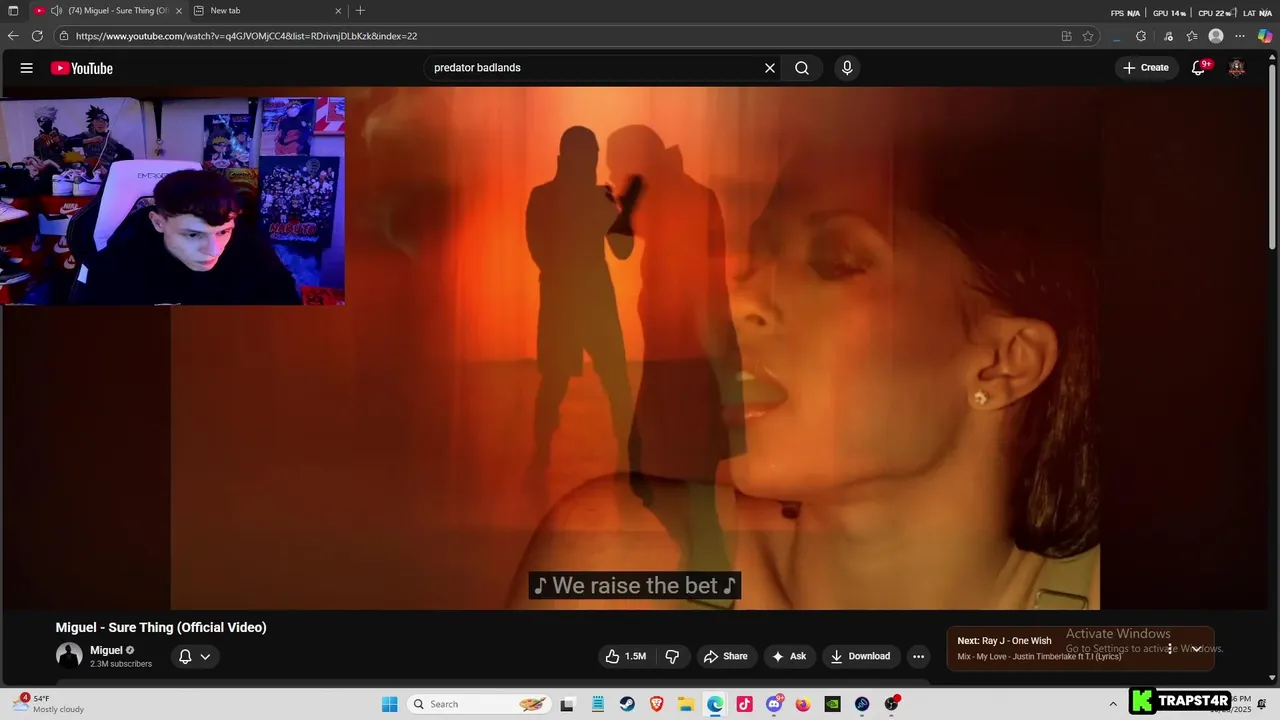Open Discord from the taskbar
Viewport: 1280px width, 720px height.
[x=774, y=704]
